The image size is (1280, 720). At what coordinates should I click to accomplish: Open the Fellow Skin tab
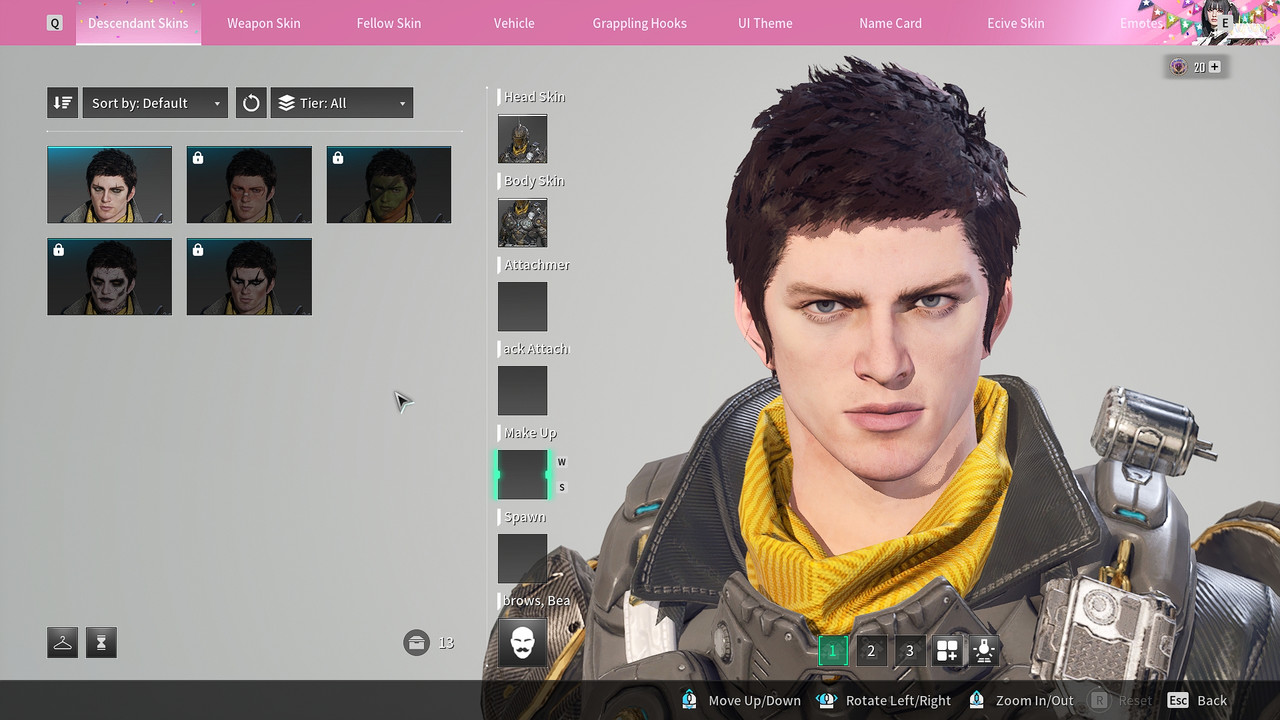(x=389, y=23)
